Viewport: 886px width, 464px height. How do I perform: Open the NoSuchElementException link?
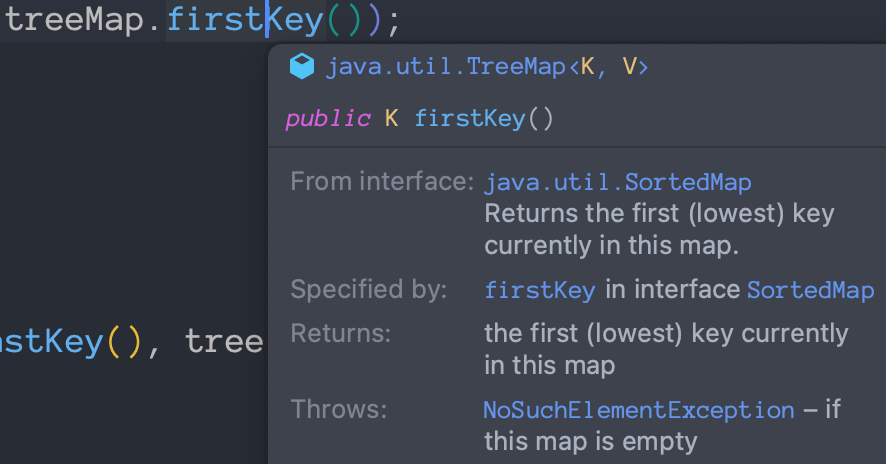pyautogui.click(x=639, y=410)
